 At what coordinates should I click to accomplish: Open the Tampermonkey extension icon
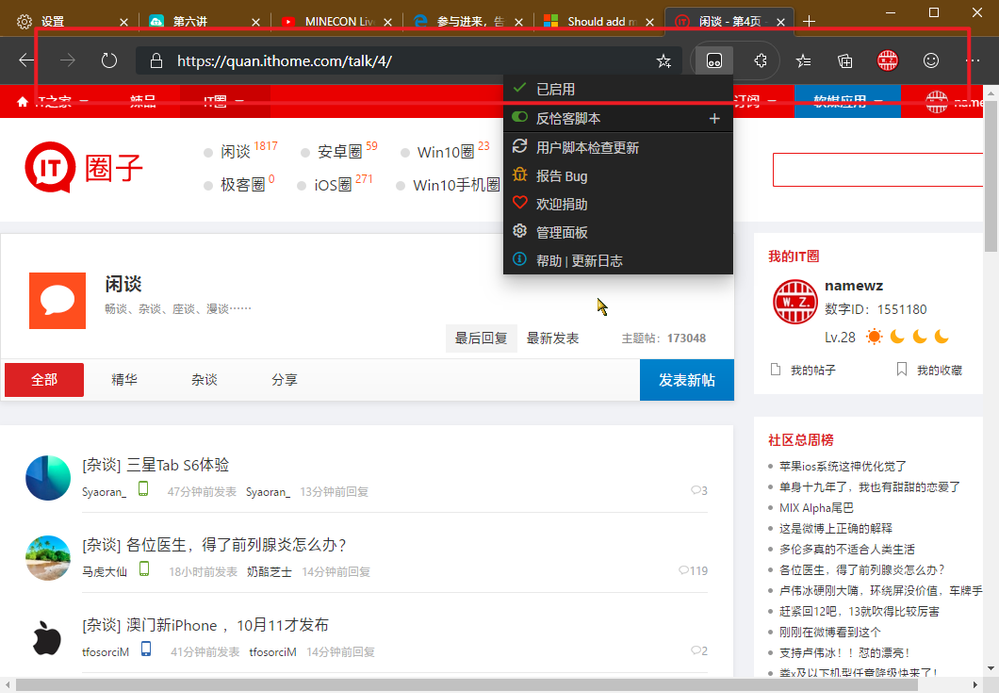click(x=714, y=61)
